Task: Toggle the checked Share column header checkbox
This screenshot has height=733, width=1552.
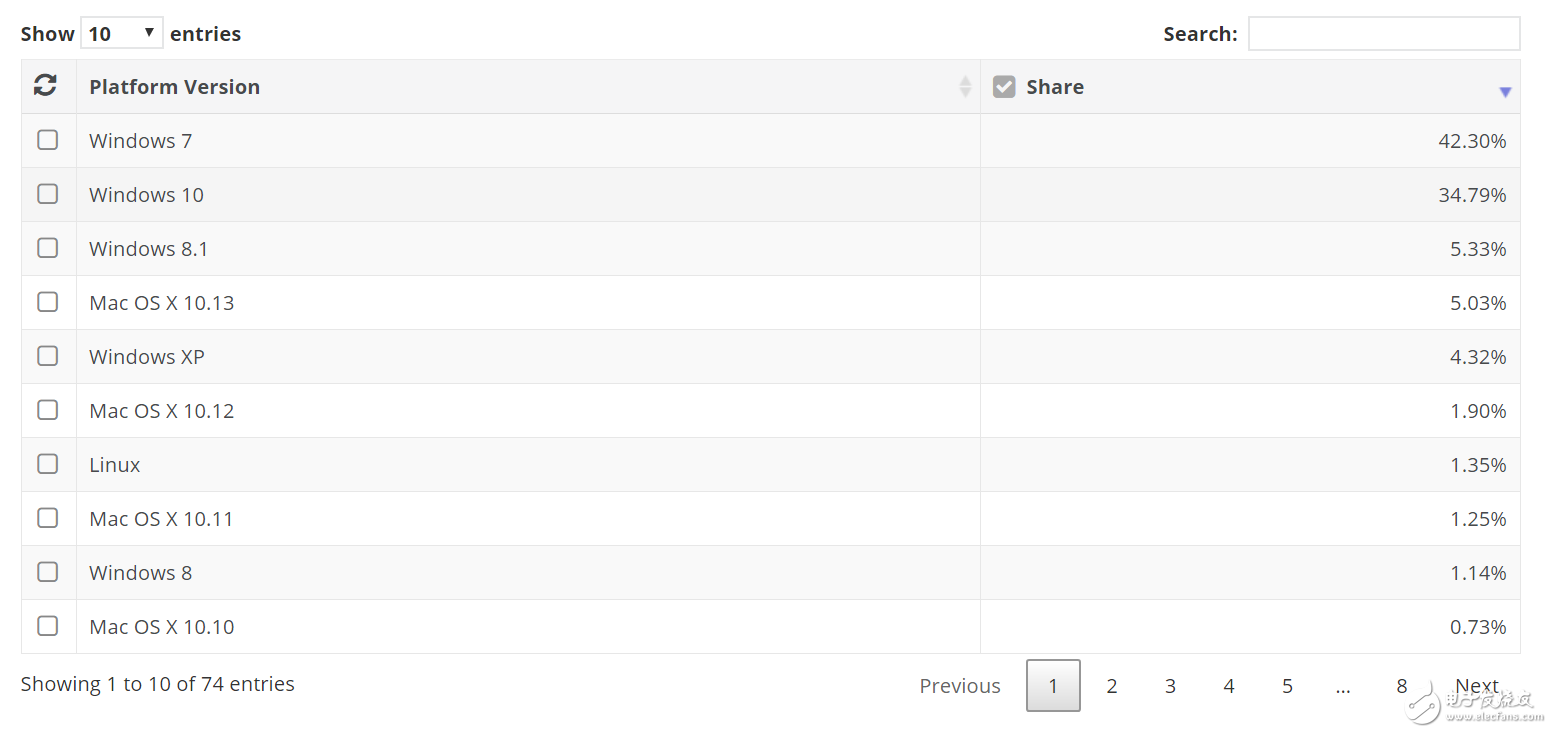Action: click(x=1004, y=87)
